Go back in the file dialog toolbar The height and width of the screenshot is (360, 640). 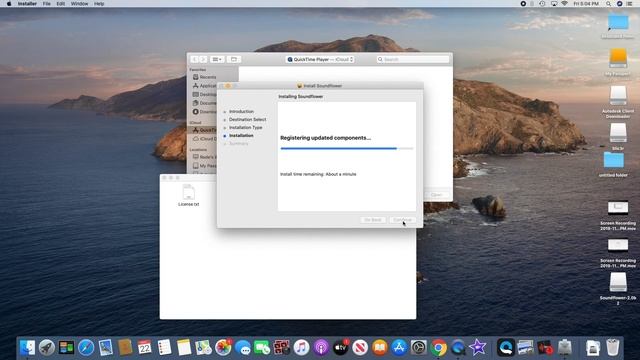[195, 60]
